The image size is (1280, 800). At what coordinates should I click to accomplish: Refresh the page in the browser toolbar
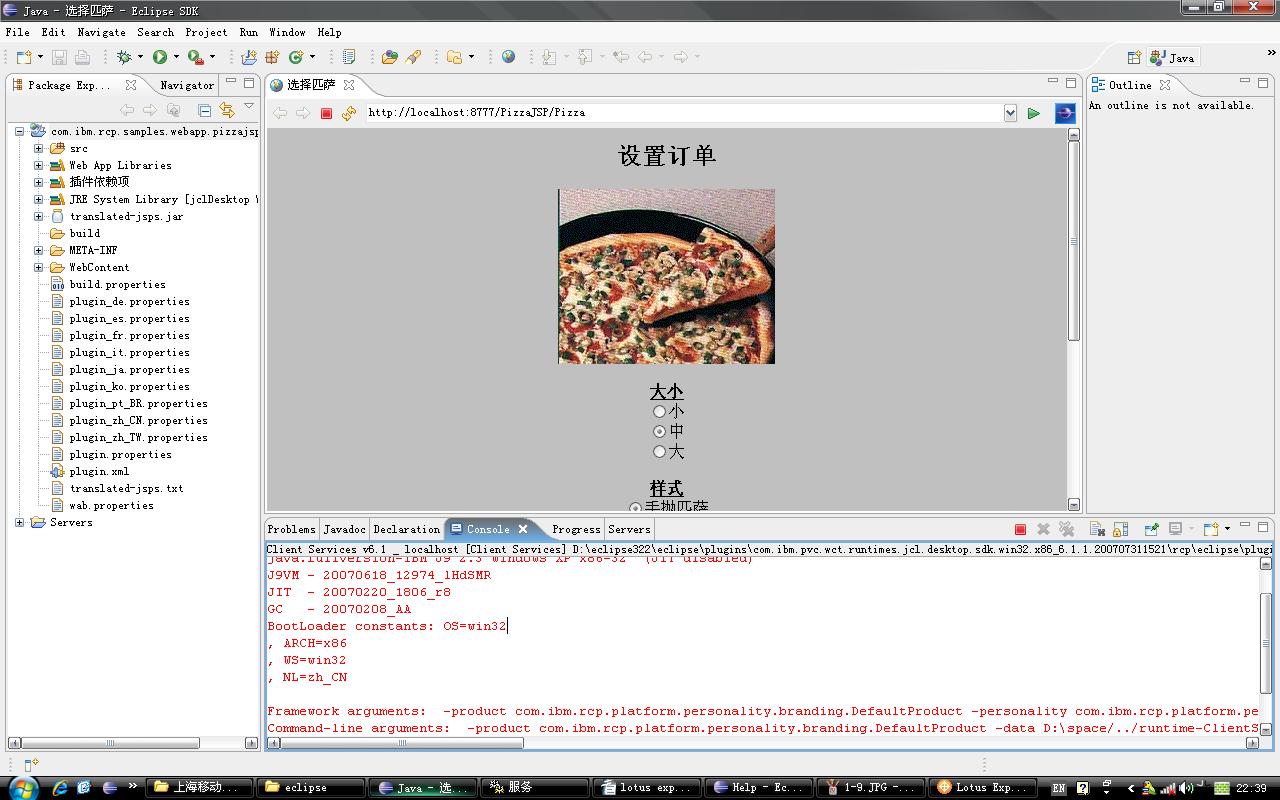pyautogui.click(x=348, y=113)
